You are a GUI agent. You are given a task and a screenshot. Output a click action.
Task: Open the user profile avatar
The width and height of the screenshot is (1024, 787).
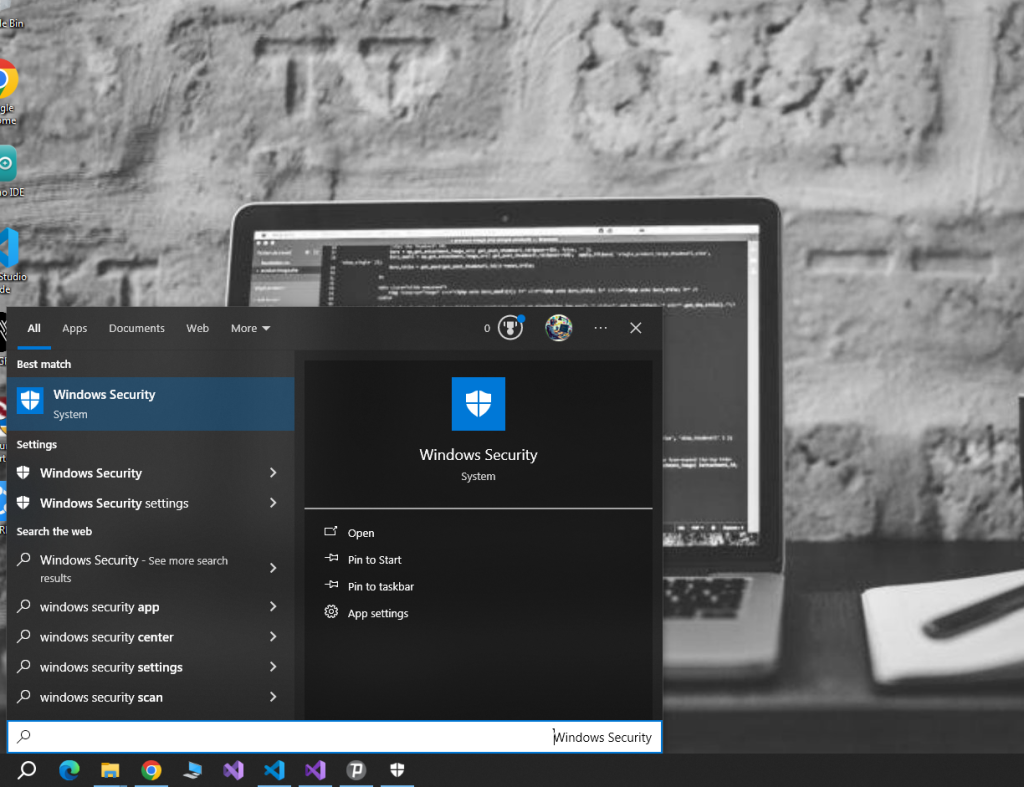coord(559,328)
